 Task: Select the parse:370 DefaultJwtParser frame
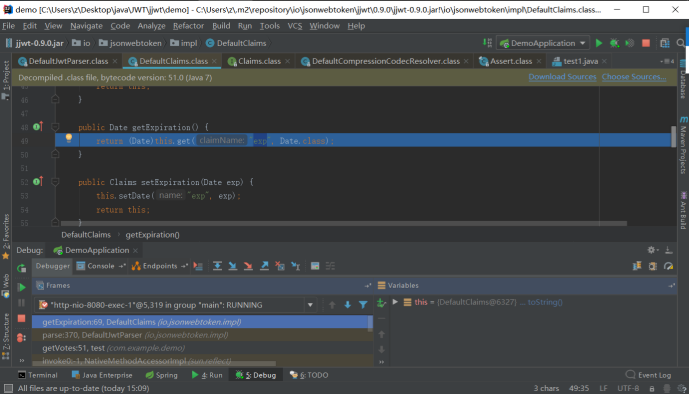tap(202, 335)
